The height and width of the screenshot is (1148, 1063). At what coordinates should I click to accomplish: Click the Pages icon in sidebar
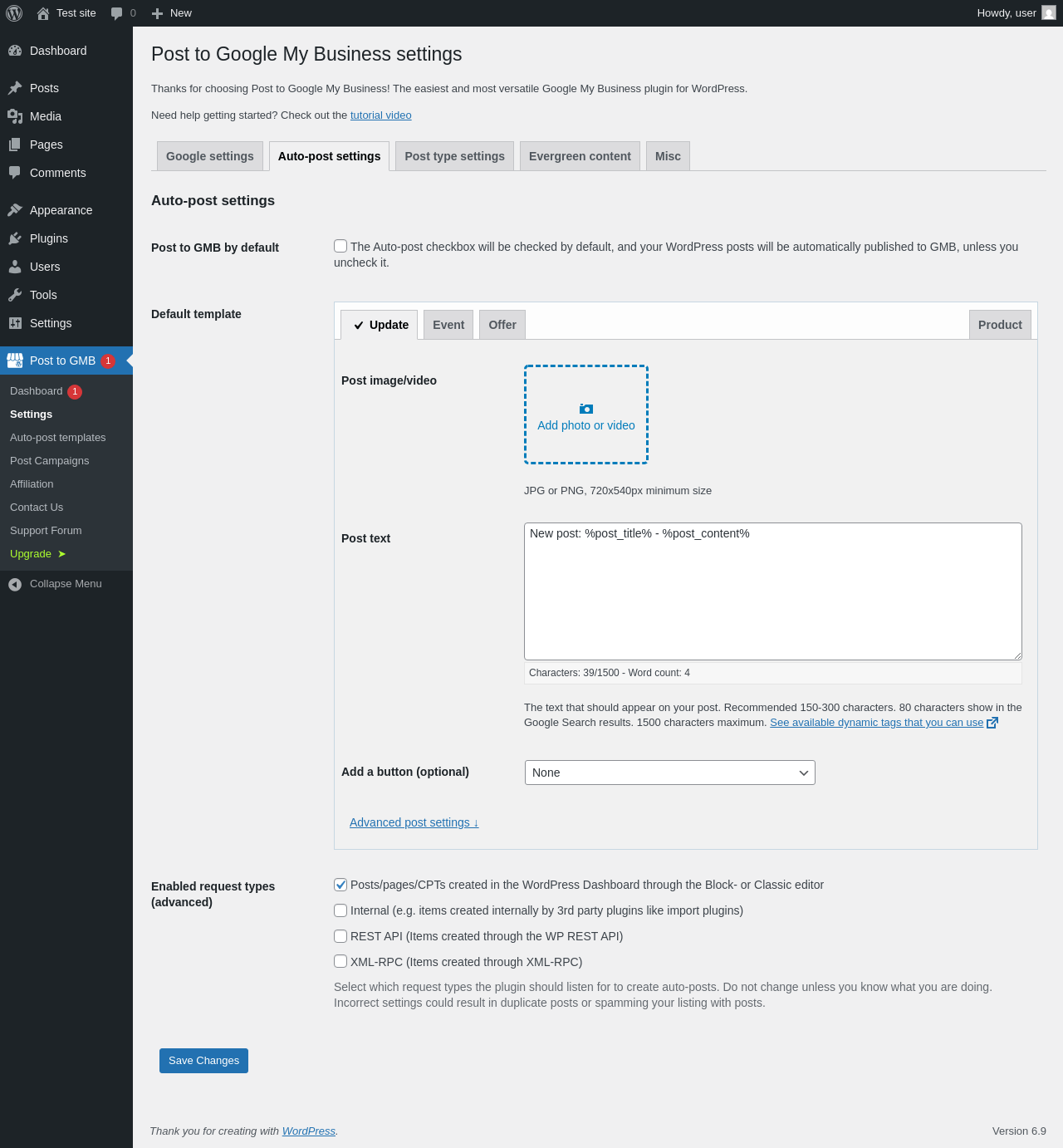click(x=15, y=145)
